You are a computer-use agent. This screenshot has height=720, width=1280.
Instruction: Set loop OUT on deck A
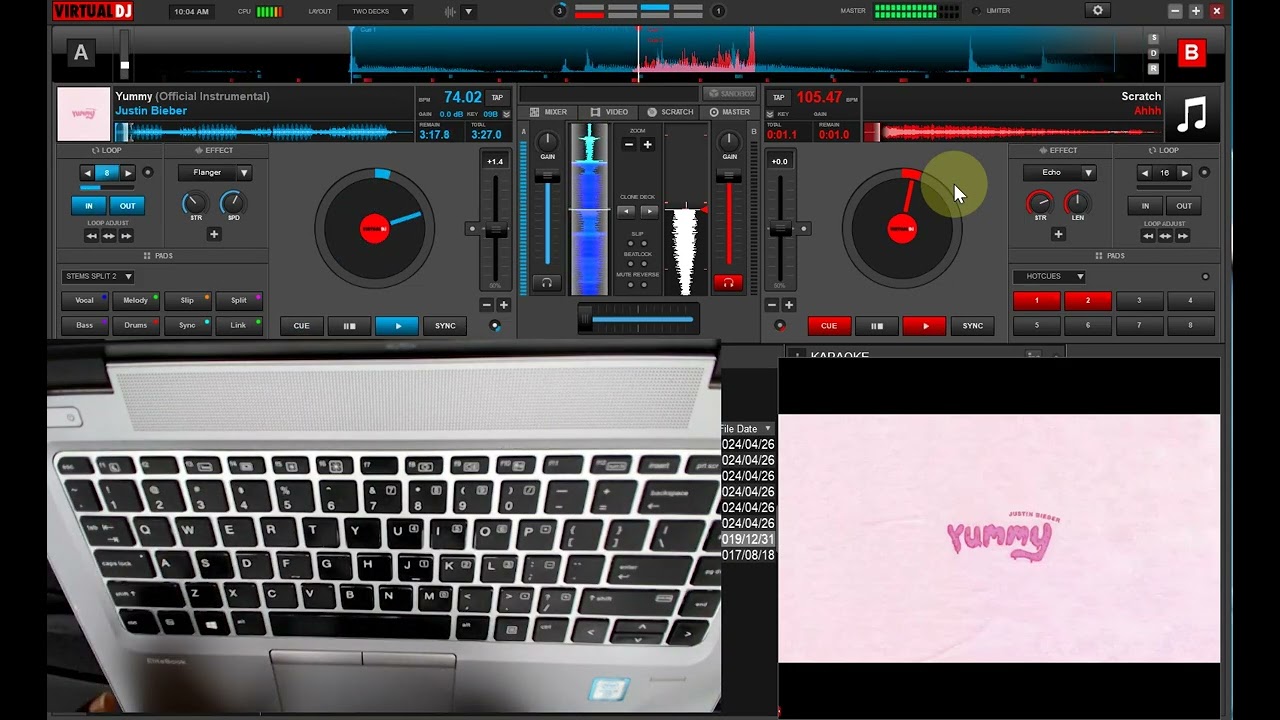point(128,206)
